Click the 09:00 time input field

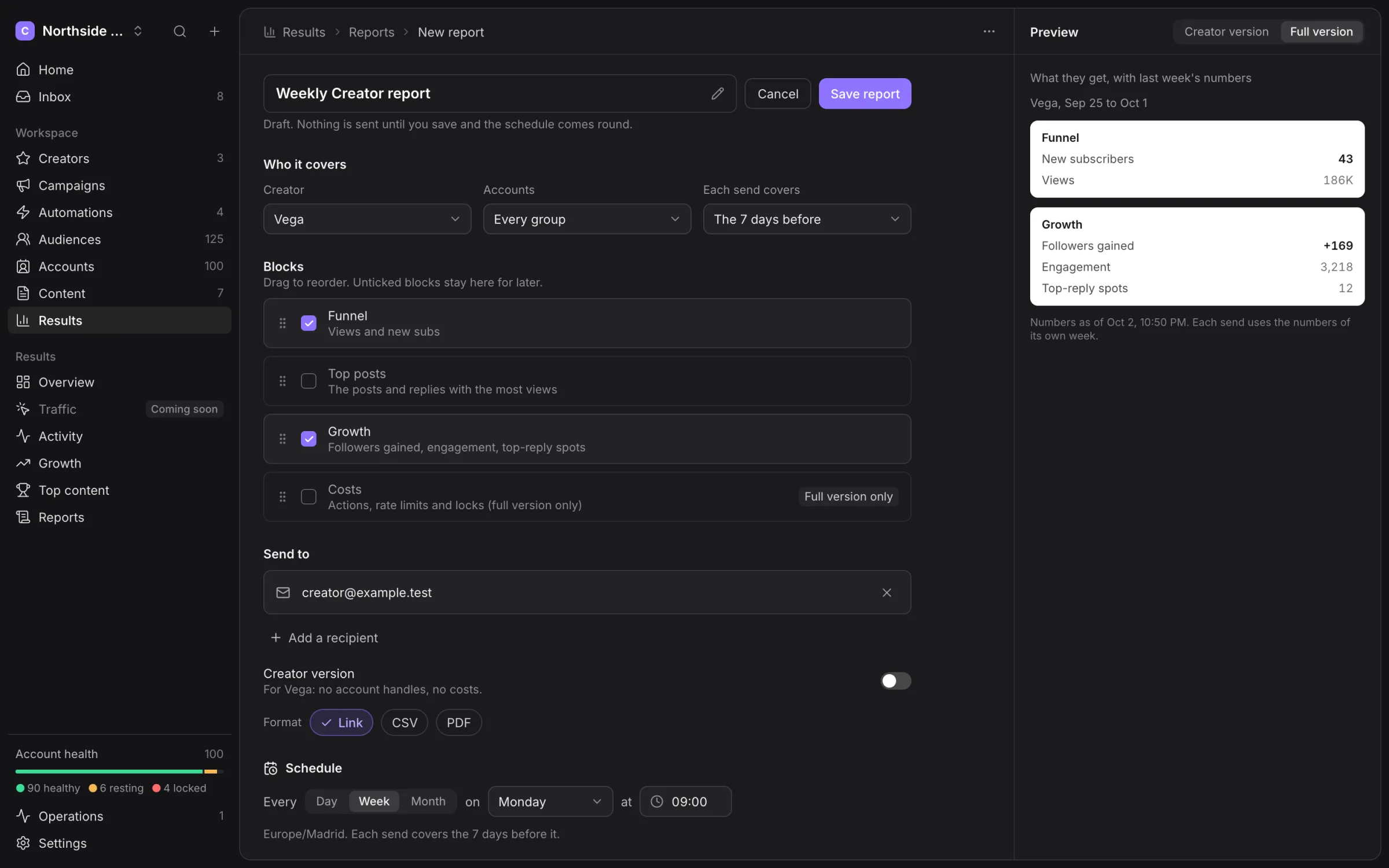pos(685,801)
